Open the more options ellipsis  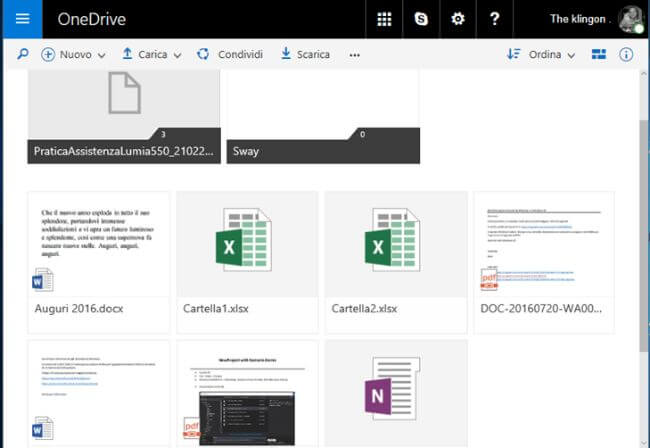(x=354, y=55)
